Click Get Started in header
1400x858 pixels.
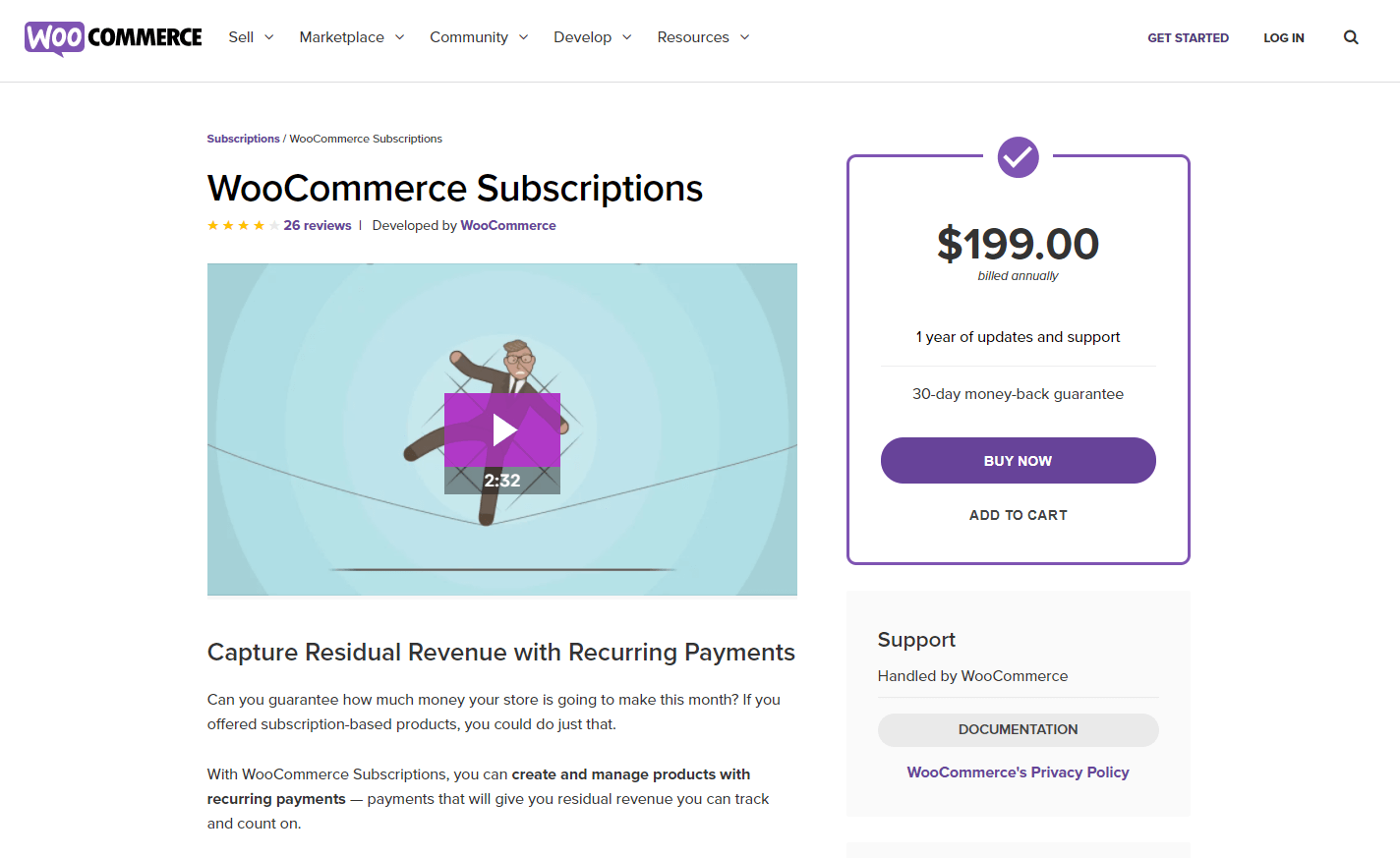pyautogui.click(x=1188, y=38)
